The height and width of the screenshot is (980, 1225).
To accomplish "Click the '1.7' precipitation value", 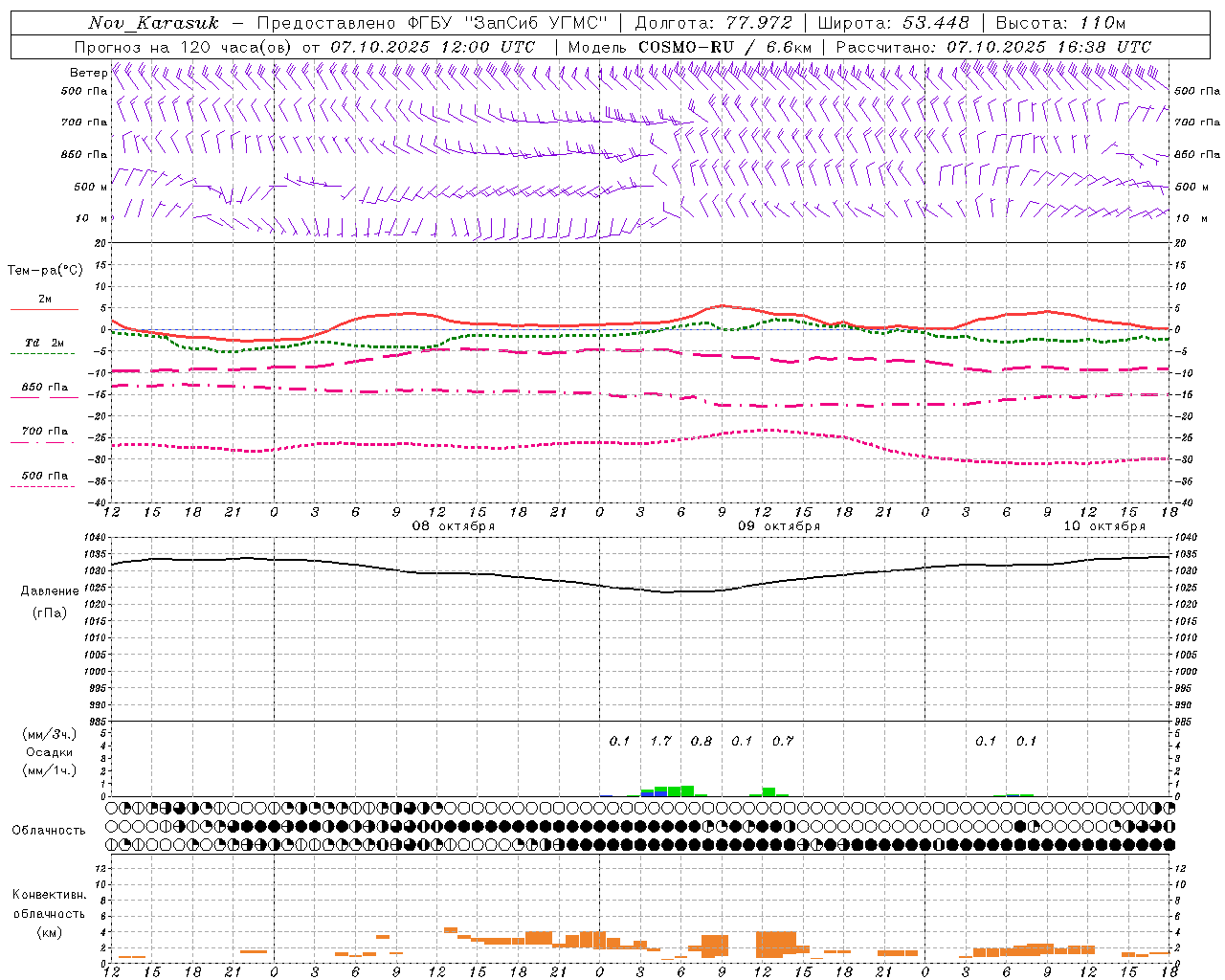I will pos(660,741).
